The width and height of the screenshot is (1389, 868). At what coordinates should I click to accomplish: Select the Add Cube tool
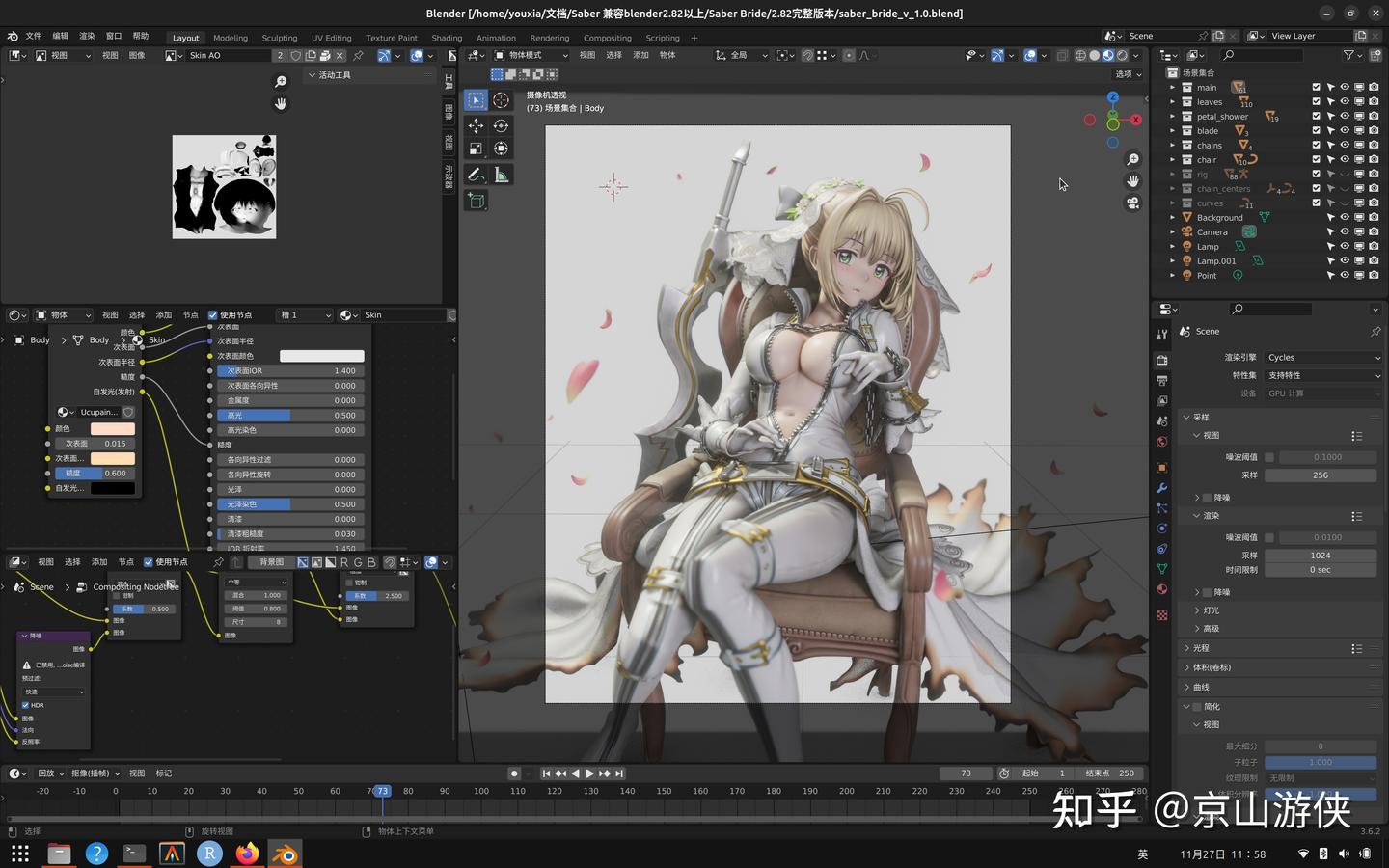[477, 201]
